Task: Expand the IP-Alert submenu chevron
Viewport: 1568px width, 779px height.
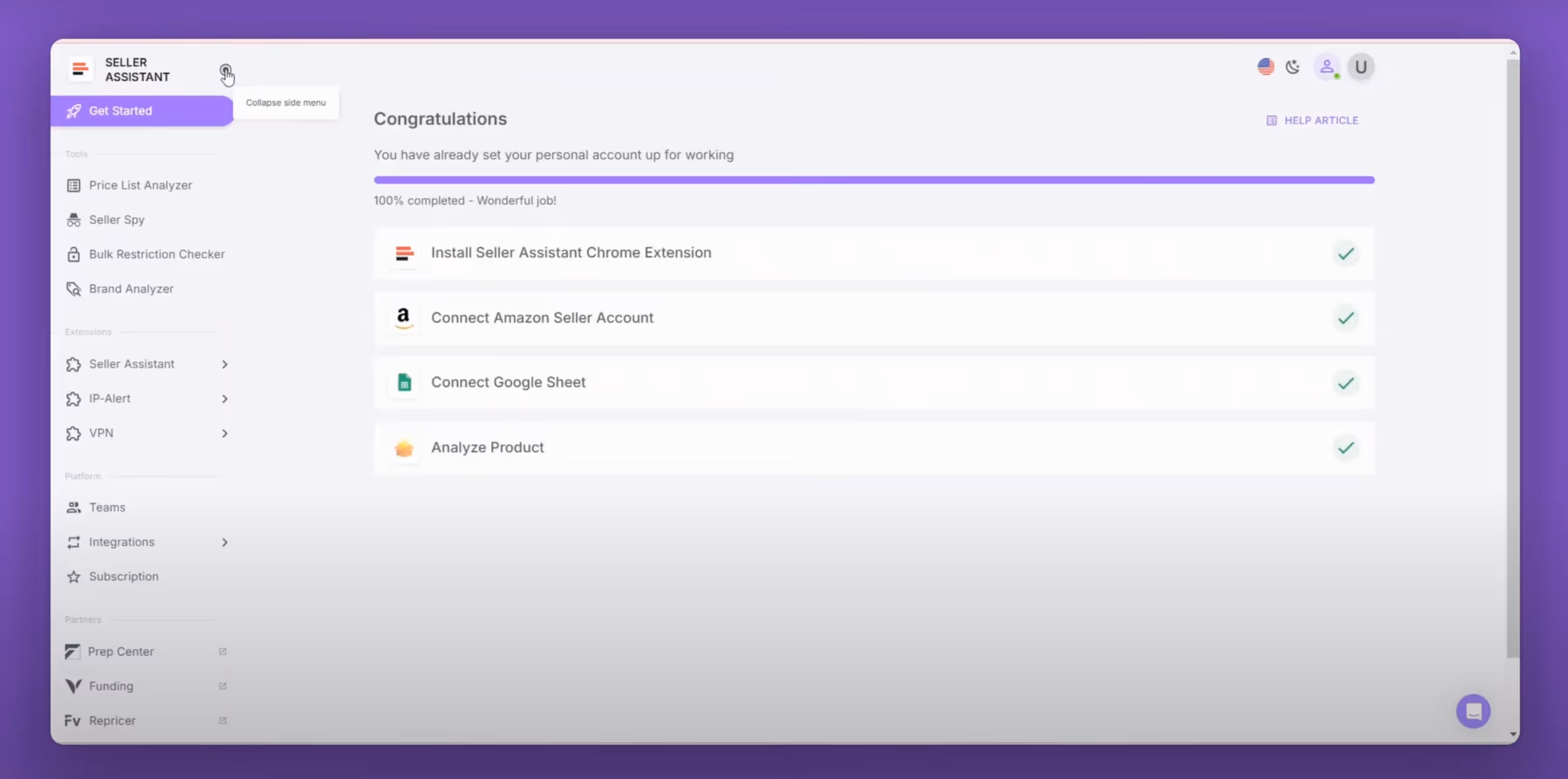Action: pyautogui.click(x=225, y=398)
